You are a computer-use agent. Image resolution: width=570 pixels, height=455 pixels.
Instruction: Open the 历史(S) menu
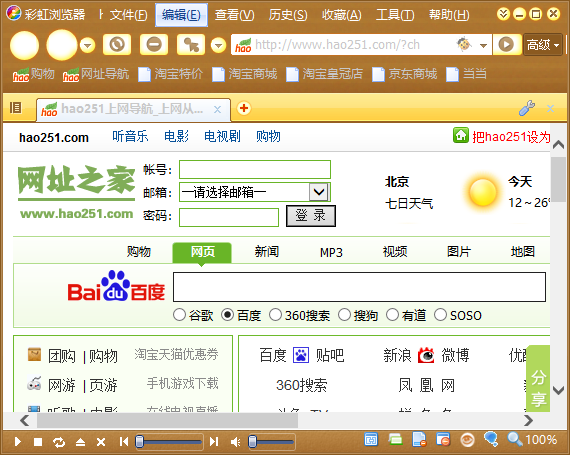click(288, 15)
